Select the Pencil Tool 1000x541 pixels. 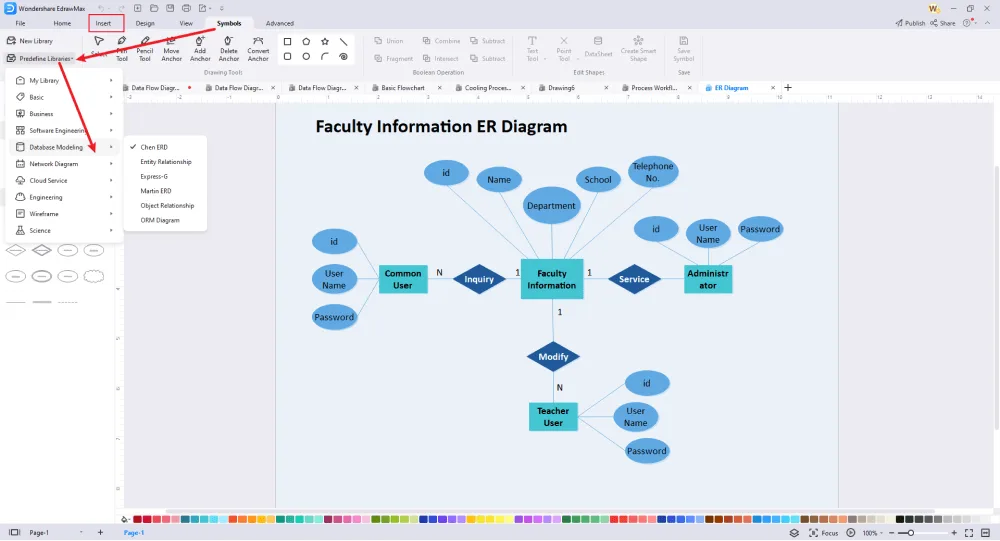click(x=145, y=48)
